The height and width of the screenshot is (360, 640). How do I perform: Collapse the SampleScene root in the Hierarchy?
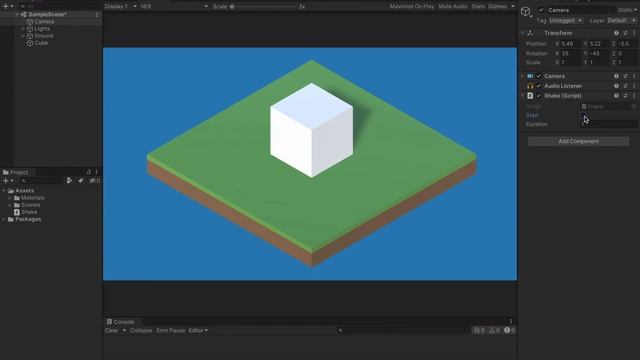[x=17, y=14]
